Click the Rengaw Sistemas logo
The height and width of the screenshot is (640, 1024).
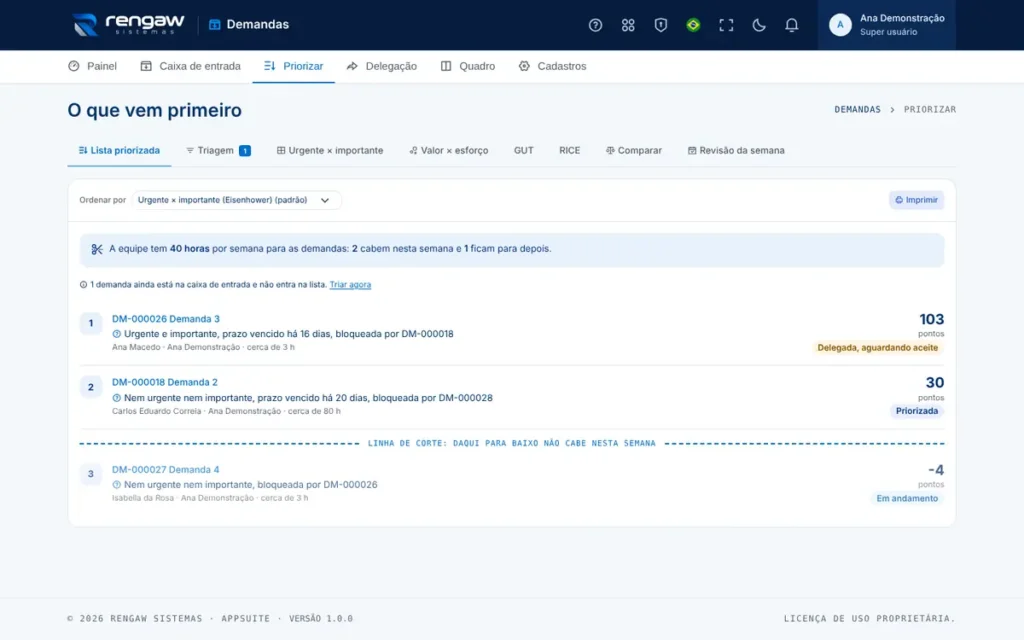[x=128, y=25]
